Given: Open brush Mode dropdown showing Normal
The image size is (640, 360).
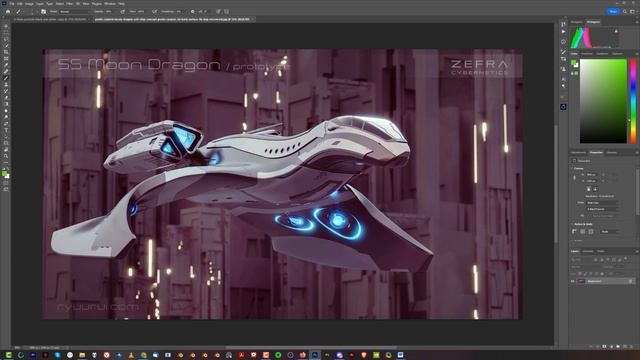Looking at the screenshot, I should 75,11.
